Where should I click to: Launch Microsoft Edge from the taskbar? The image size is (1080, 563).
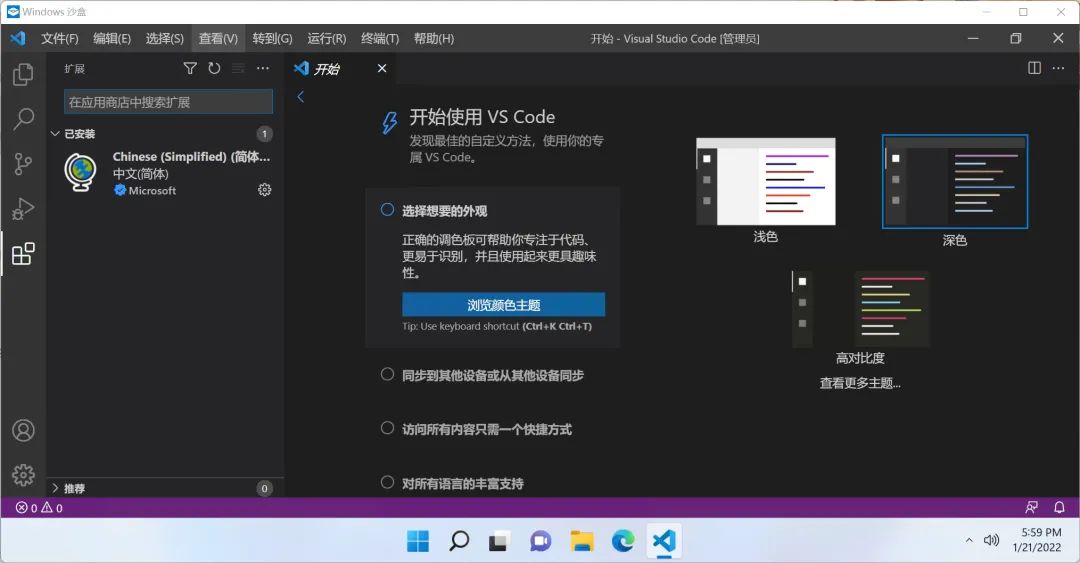pos(623,541)
